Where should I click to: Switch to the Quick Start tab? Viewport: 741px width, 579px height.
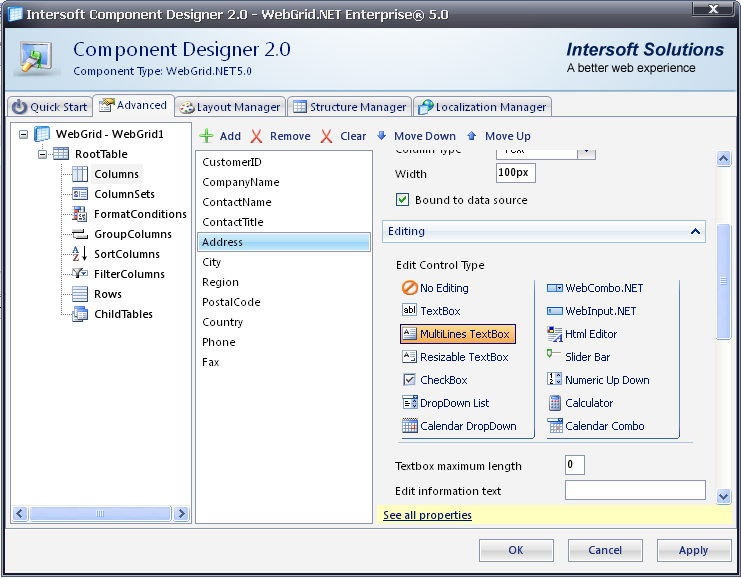coord(50,107)
